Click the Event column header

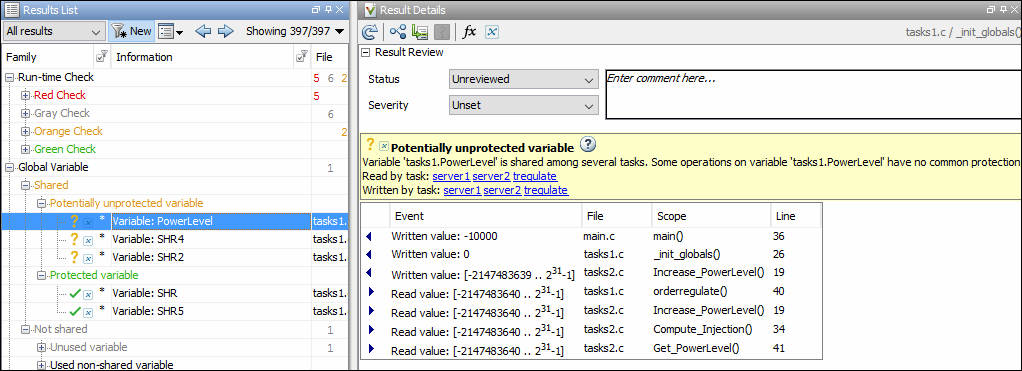(486, 216)
